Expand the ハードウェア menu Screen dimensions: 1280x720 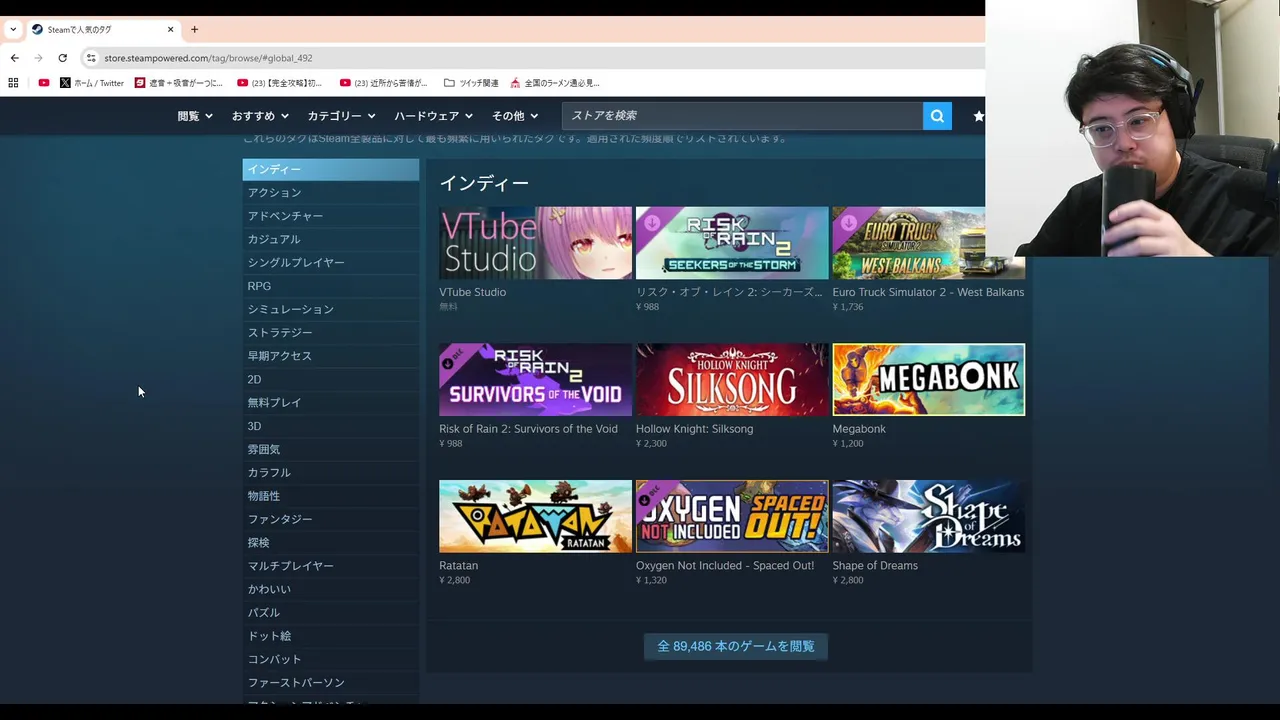[433, 116]
